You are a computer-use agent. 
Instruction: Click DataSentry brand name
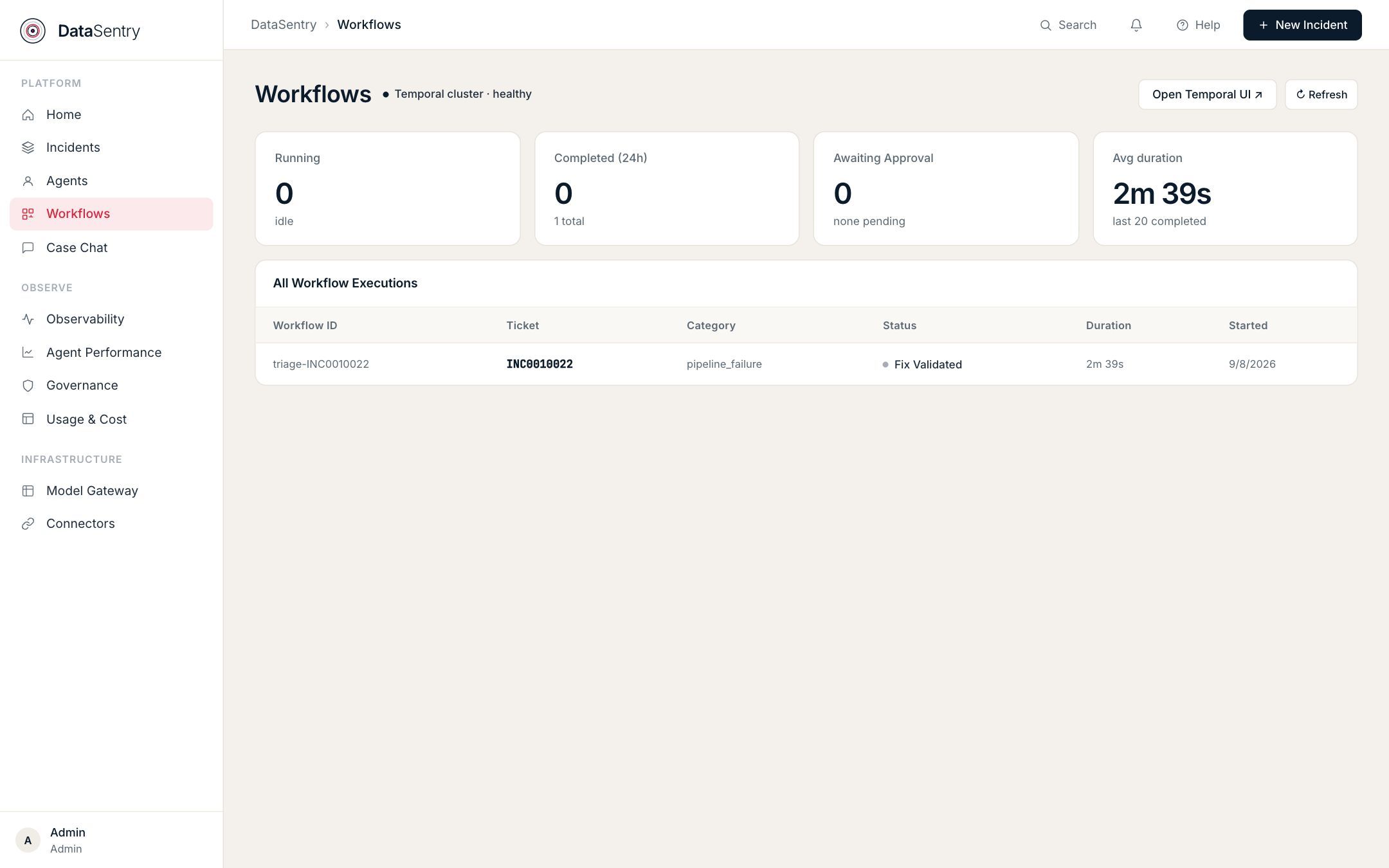tap(99, 31)
